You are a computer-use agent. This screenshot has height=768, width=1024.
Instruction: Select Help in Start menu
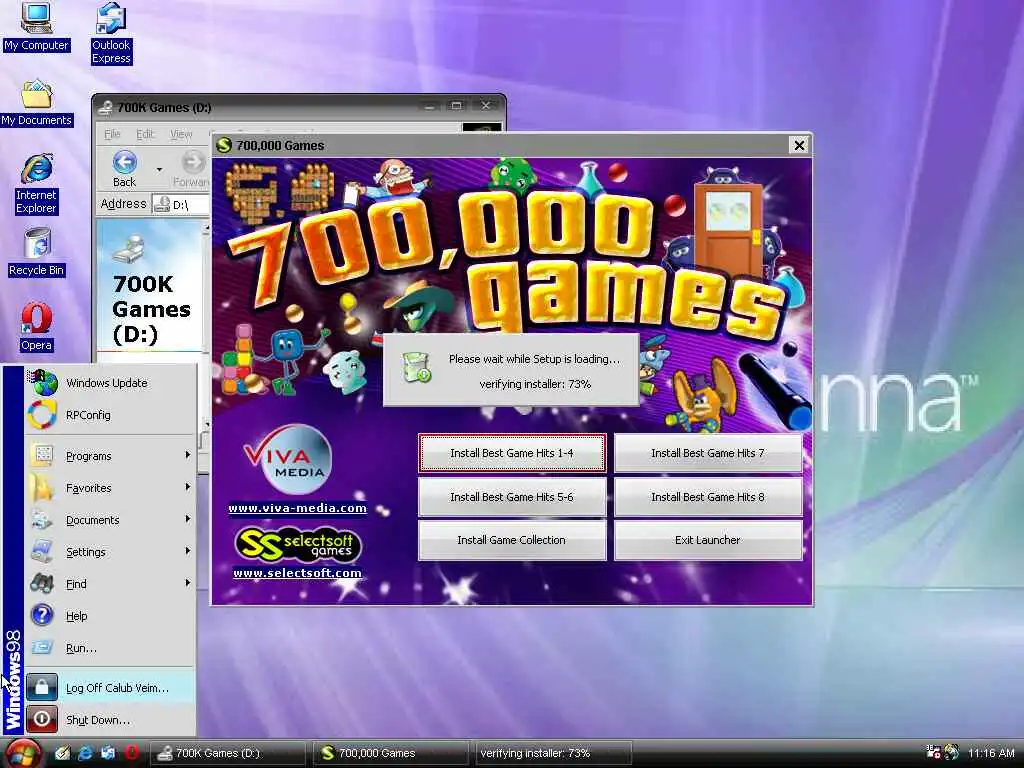110,616
